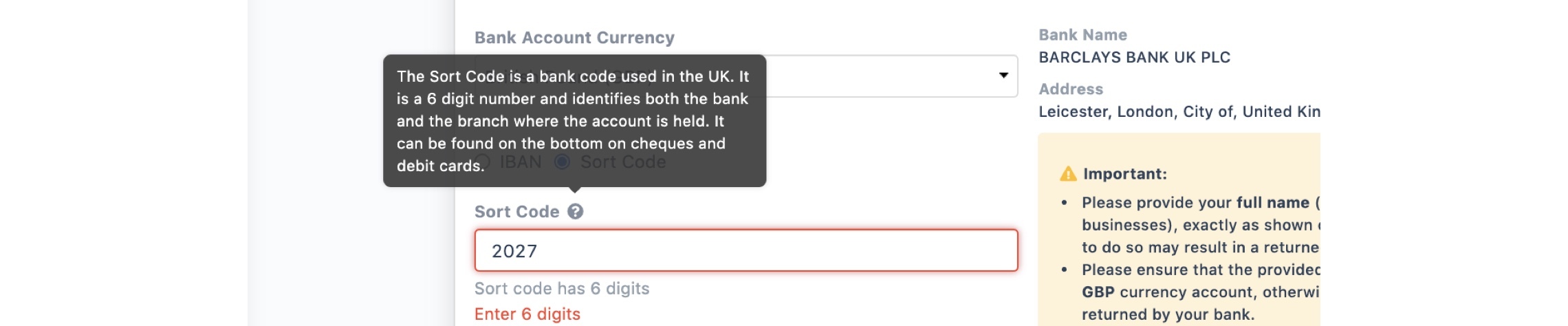Screen dimensions: 1568x326
Task: Click the Bank Name label
Action: [1082, 35]
